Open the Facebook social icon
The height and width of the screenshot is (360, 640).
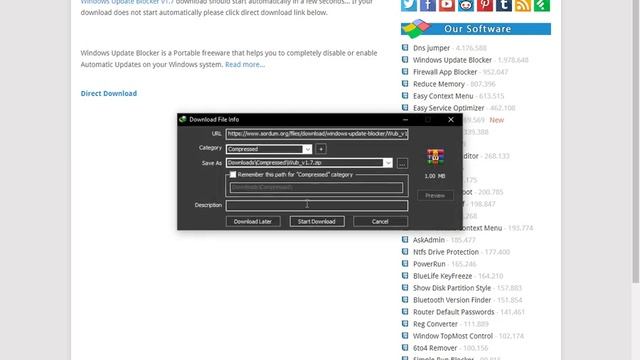pos(428,5)
